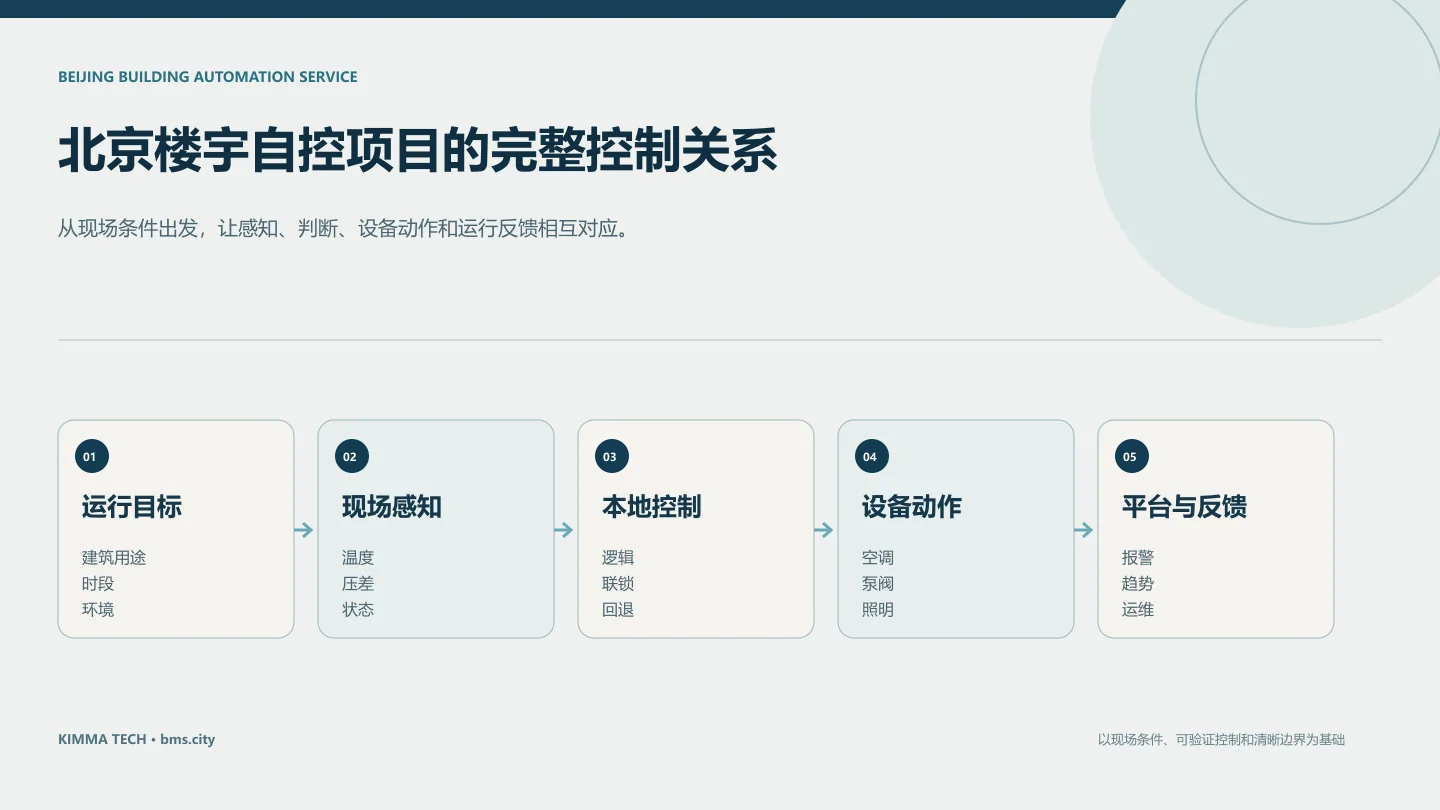Click the 状态 item
1440x810 pixels.
(358, 610)
